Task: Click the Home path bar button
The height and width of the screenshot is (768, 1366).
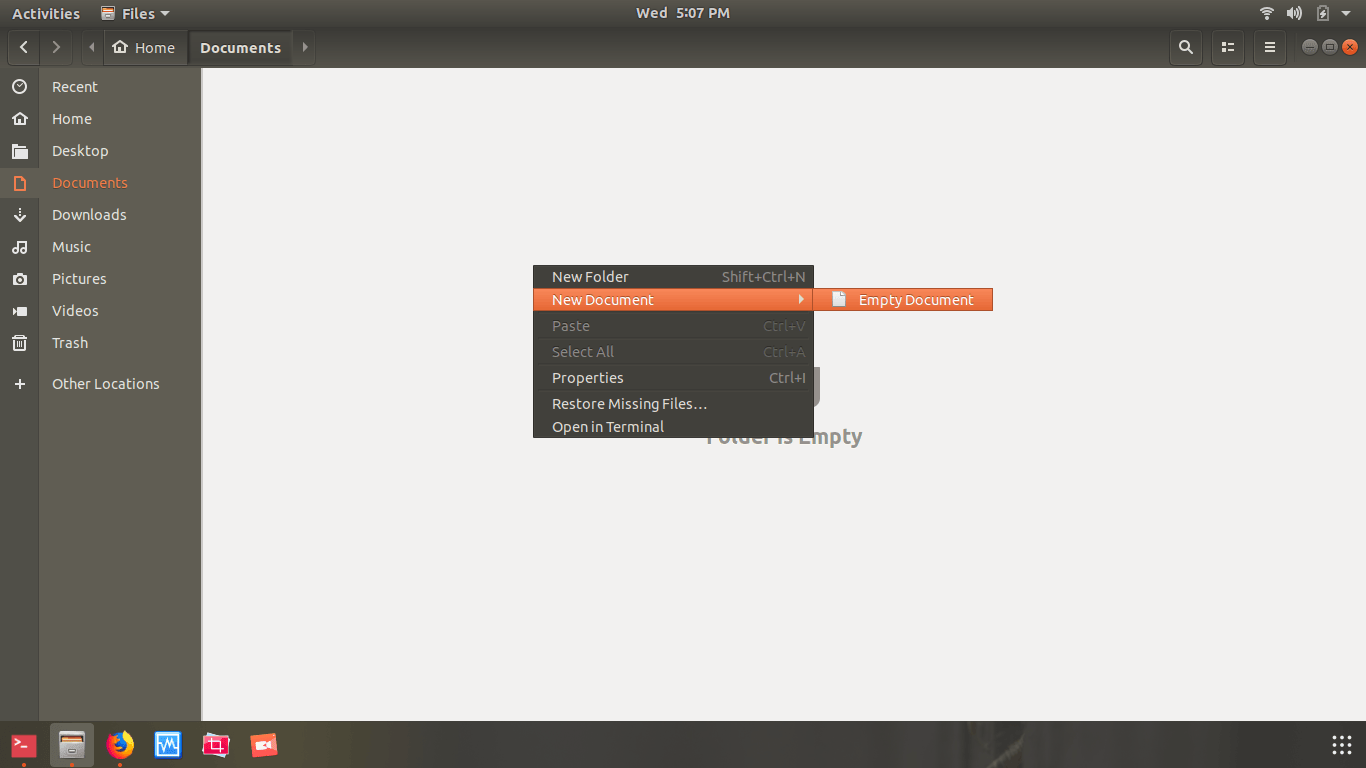Action: pos(145,47)
